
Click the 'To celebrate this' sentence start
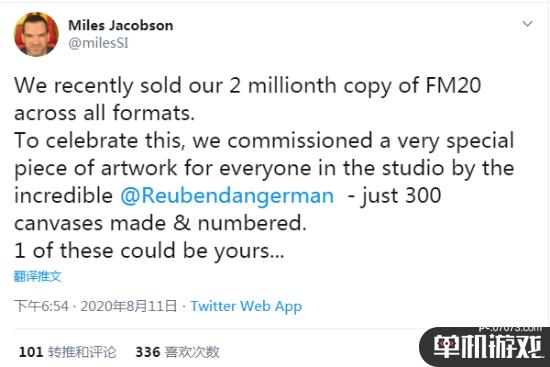click(99, 141)
